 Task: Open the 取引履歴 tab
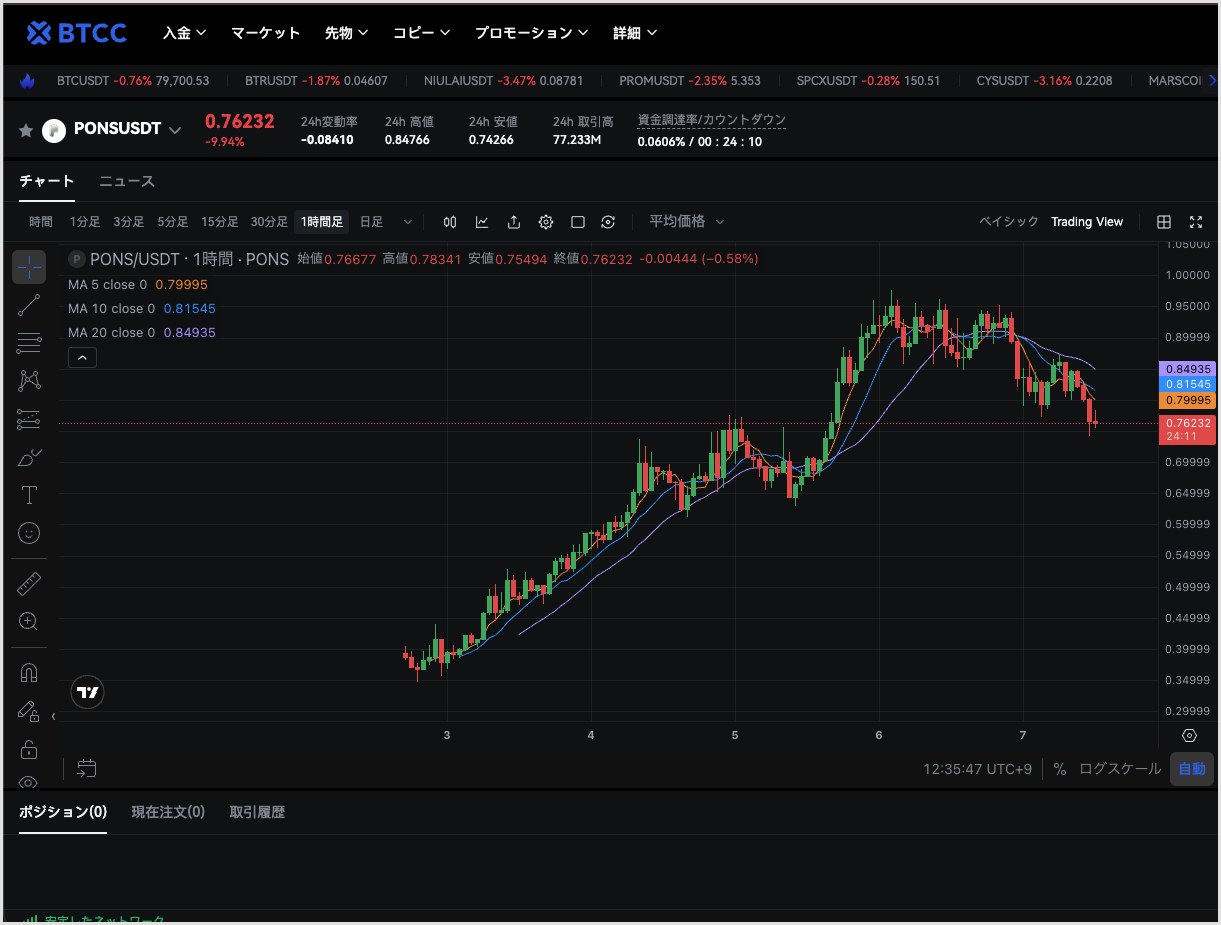point(257,812)
